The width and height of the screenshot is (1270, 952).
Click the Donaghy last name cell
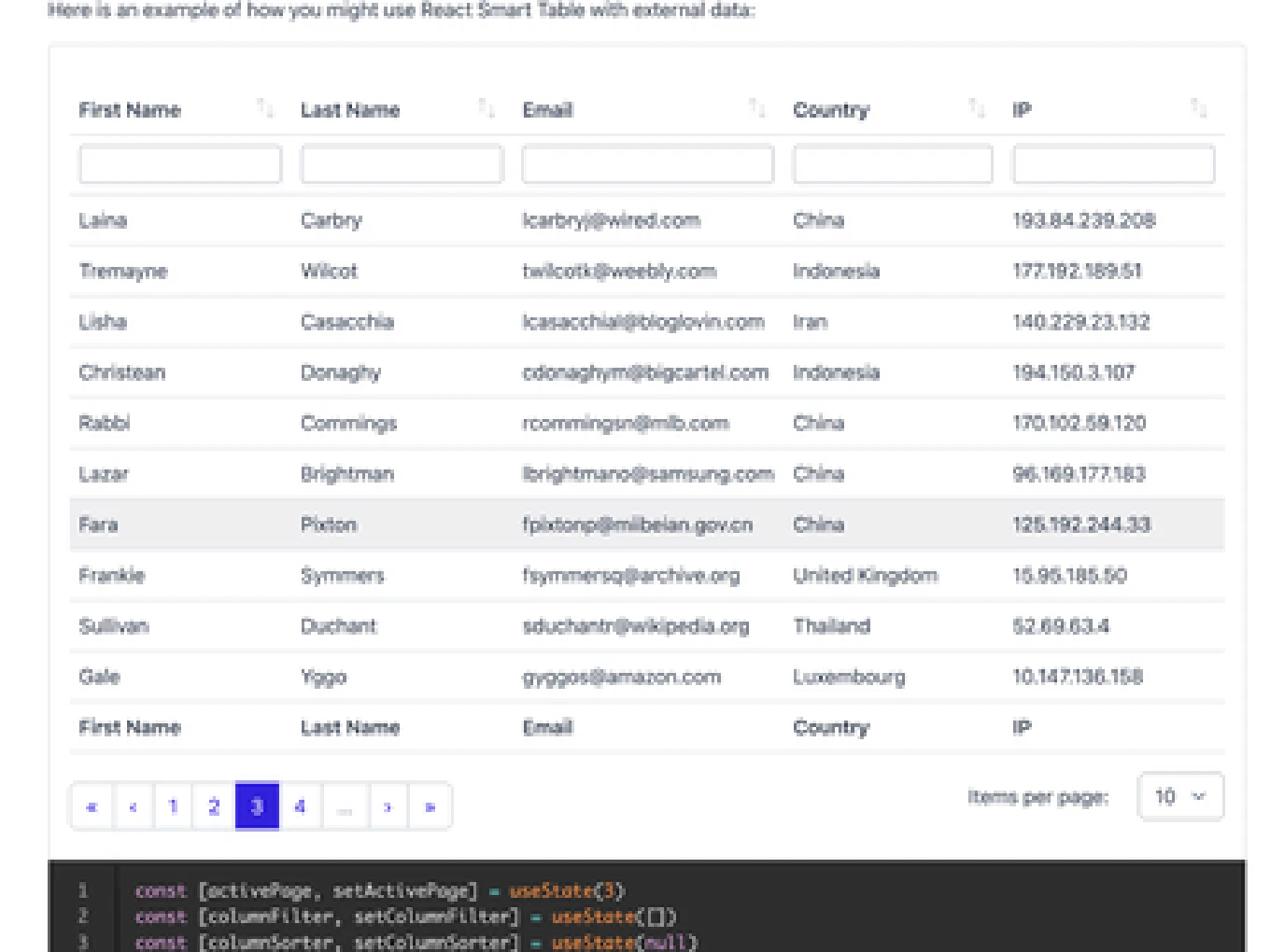click(341, 373)
